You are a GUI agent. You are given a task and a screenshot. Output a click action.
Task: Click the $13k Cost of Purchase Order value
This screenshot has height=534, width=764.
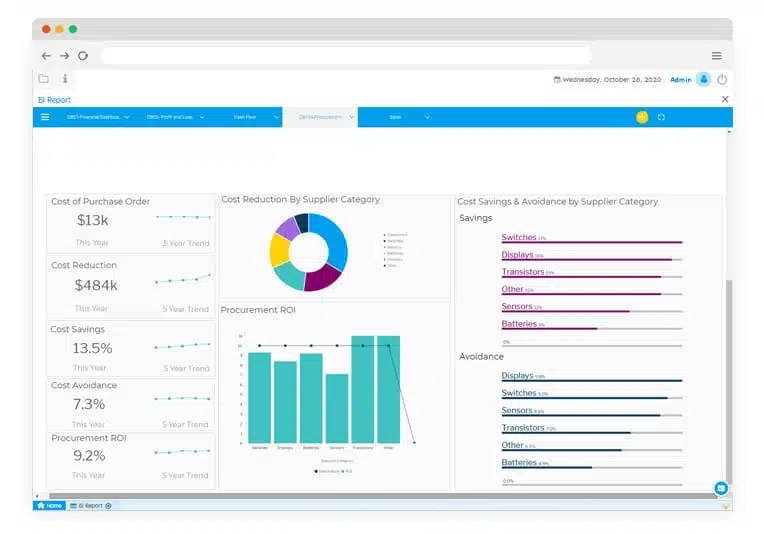93,221
